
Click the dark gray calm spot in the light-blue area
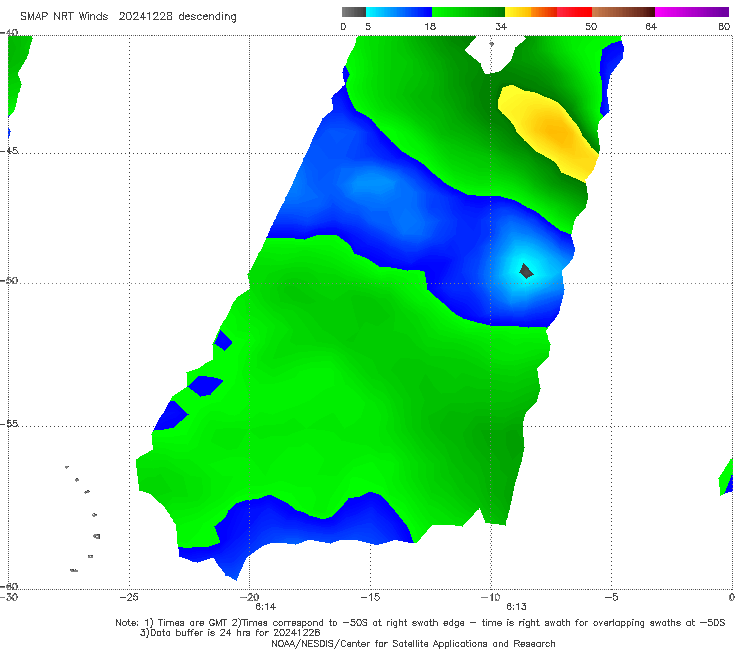(526, 271)
